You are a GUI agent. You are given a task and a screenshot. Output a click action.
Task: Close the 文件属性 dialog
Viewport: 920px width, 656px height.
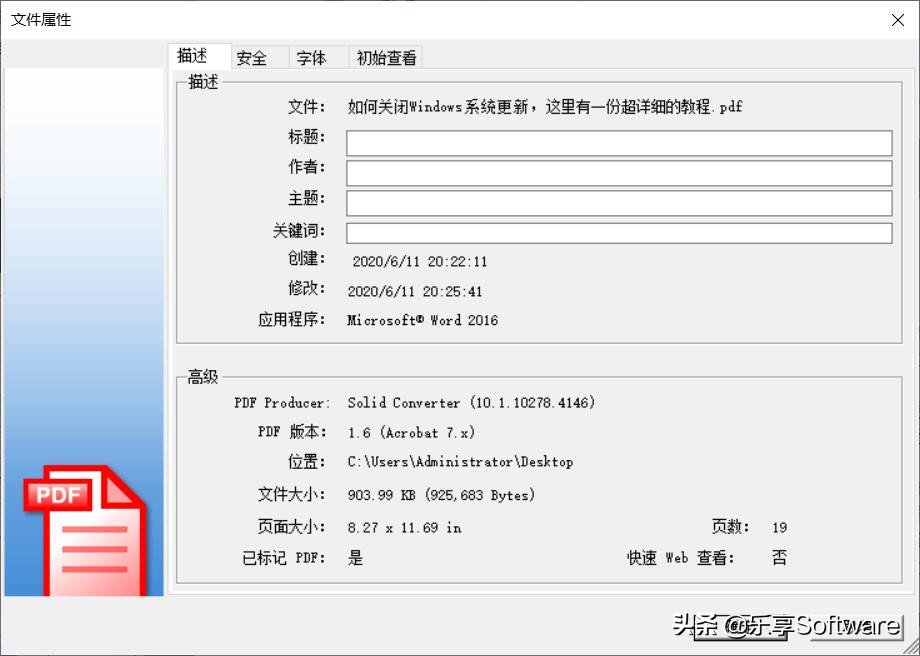[897, 20]
